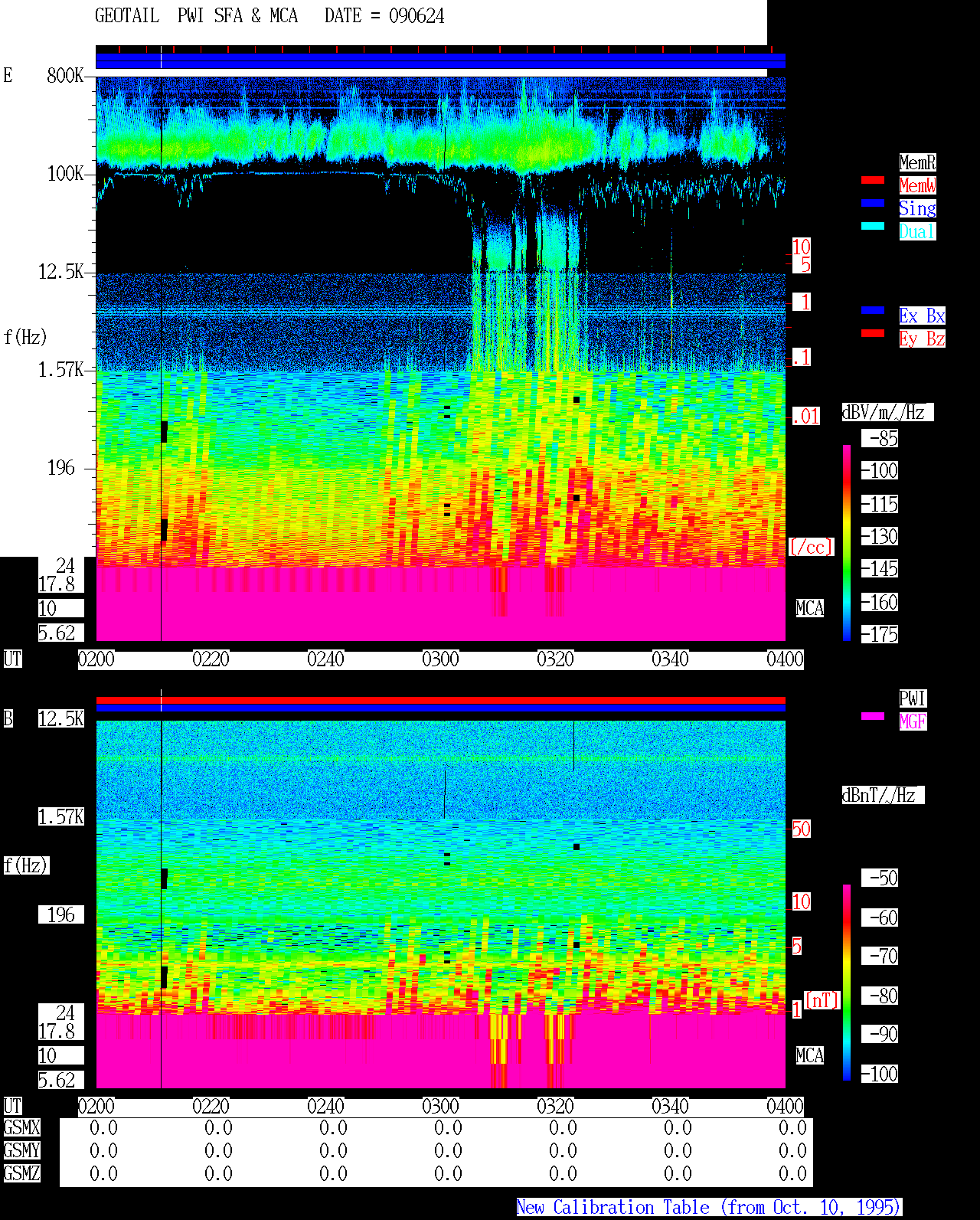Viewport: 980px width, 1220px height.
Task: Click the 12.5K label on B panel
Action: (61, 719)
